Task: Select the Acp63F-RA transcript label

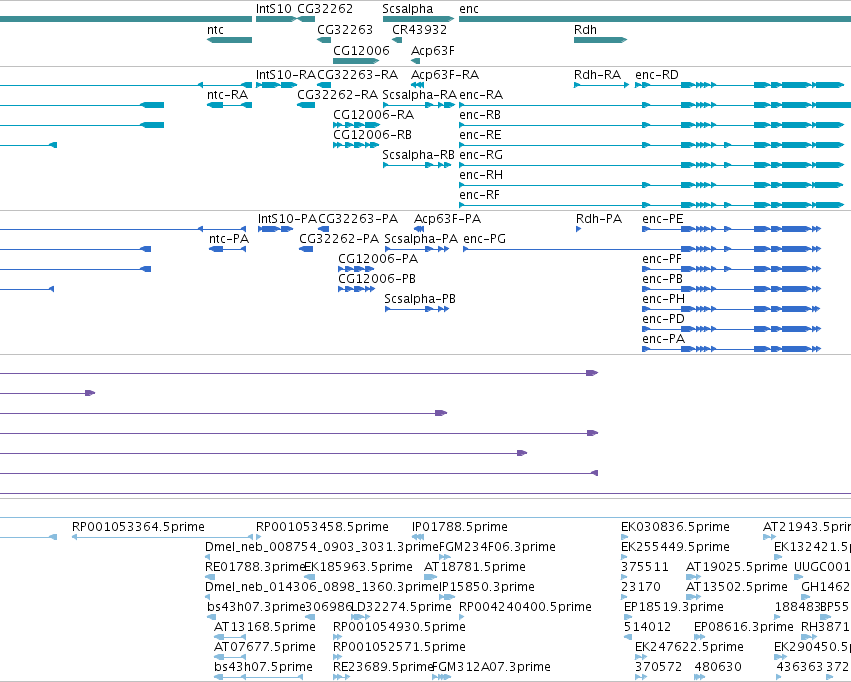Action: tap(445, 75)
